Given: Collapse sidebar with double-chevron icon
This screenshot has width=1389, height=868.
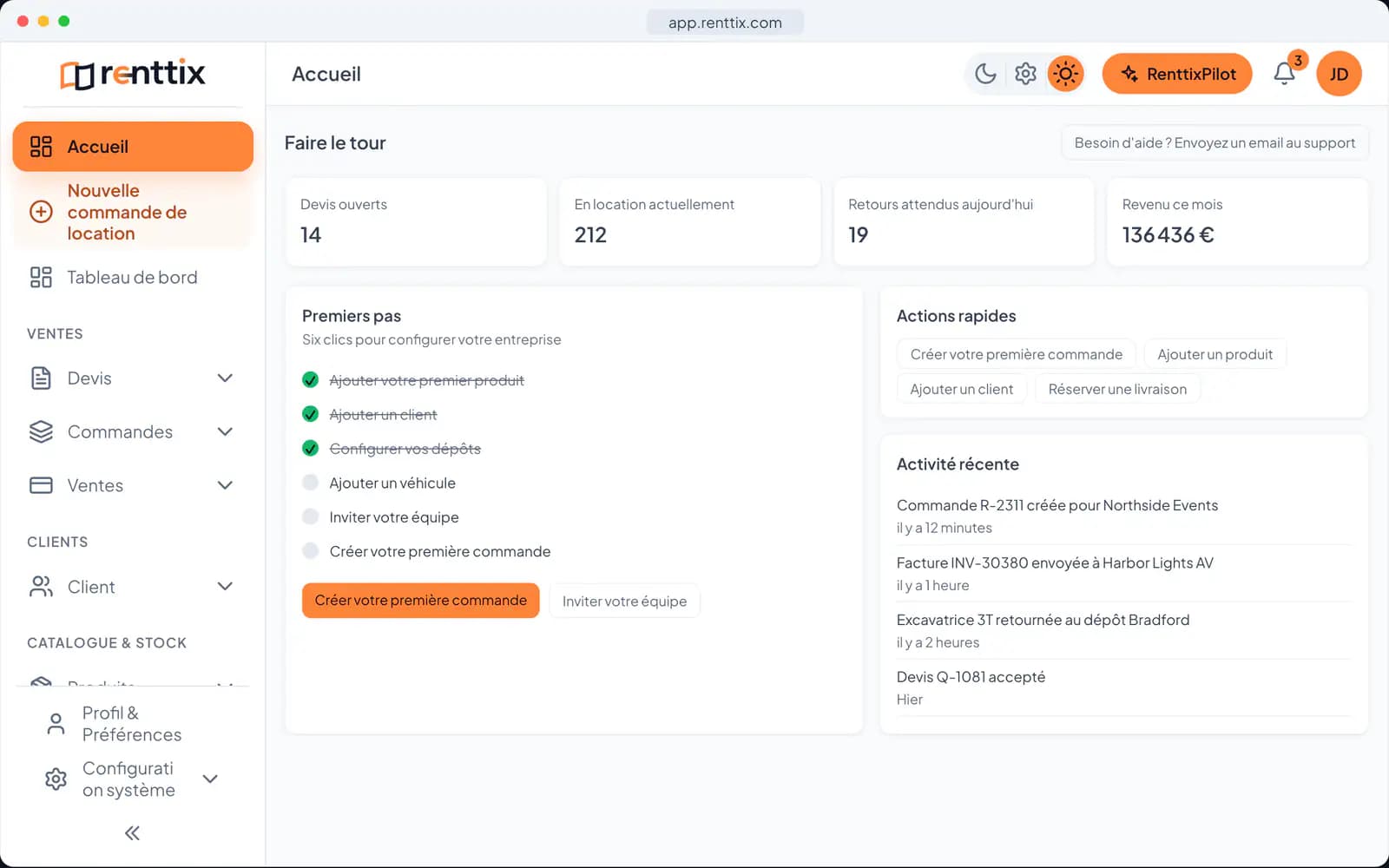Looking at the screenshot, I should point(132,833).
